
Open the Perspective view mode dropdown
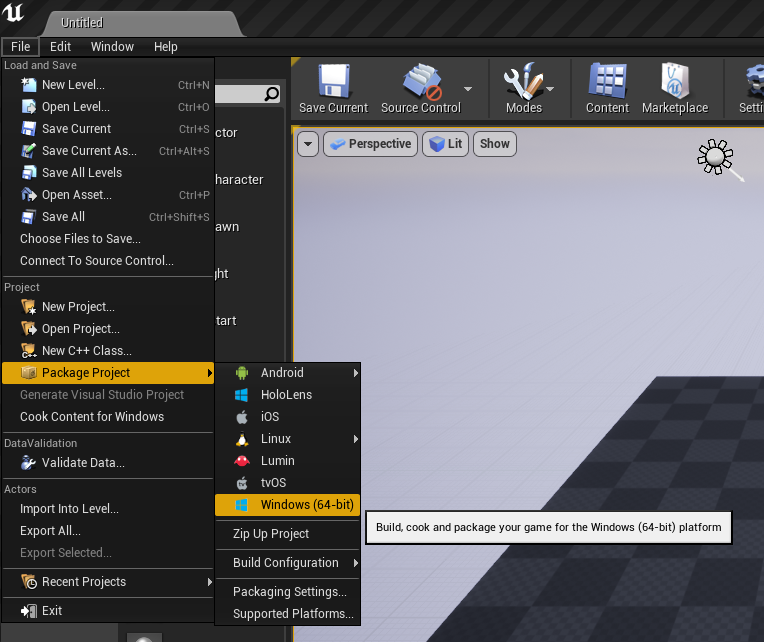click(x=370, y=144)
